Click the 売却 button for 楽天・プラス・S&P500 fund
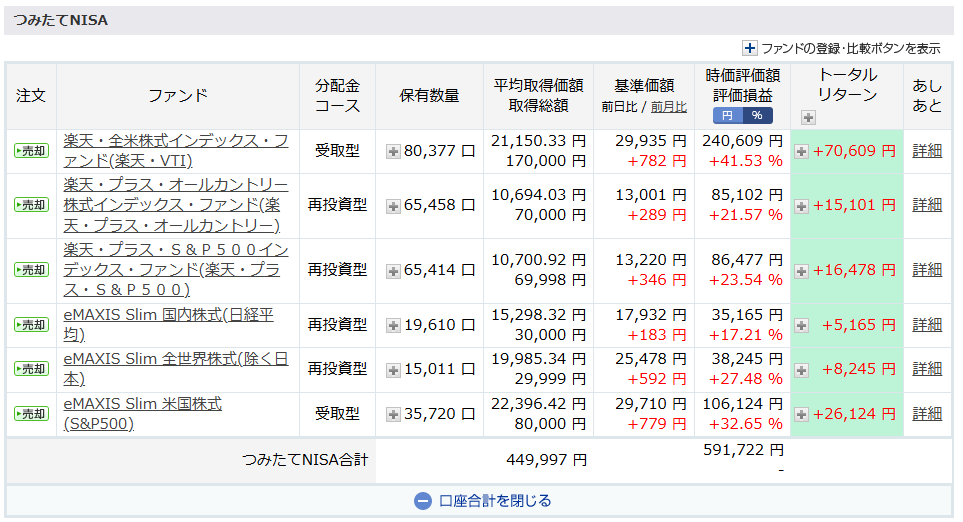The height and width of the screenshot is (522, 963). pos(31,270)
